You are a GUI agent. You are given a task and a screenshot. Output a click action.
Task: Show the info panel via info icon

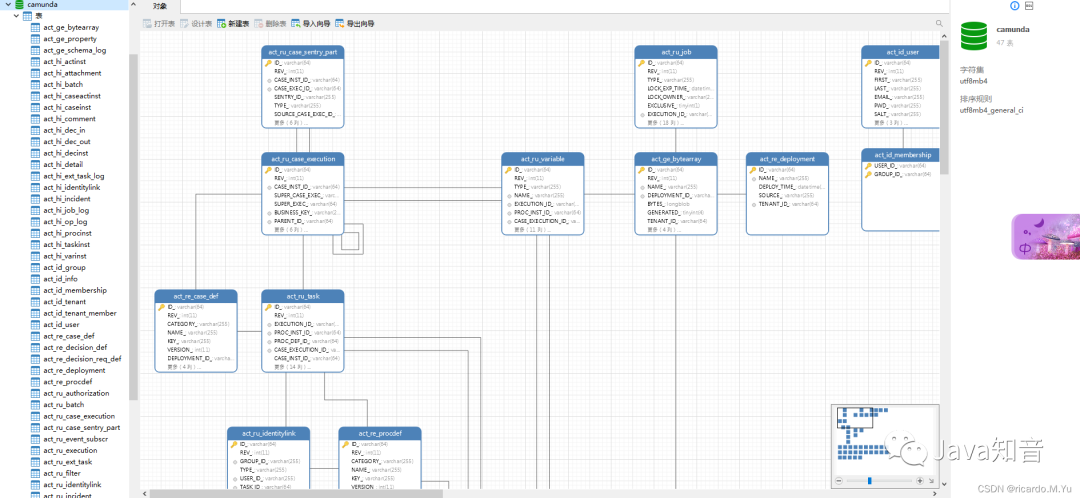(x=1016, y=6)
